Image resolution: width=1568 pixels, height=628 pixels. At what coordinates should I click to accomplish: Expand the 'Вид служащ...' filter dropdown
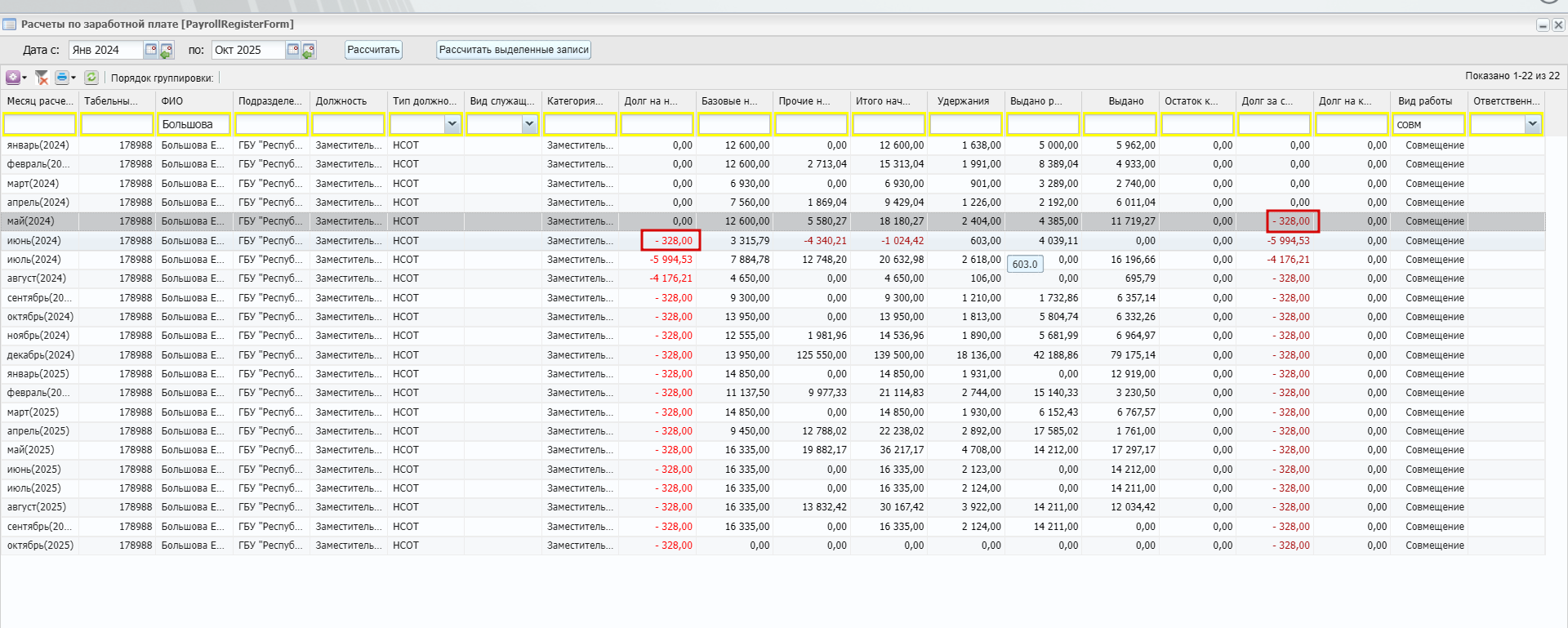(x=529, y=124)
